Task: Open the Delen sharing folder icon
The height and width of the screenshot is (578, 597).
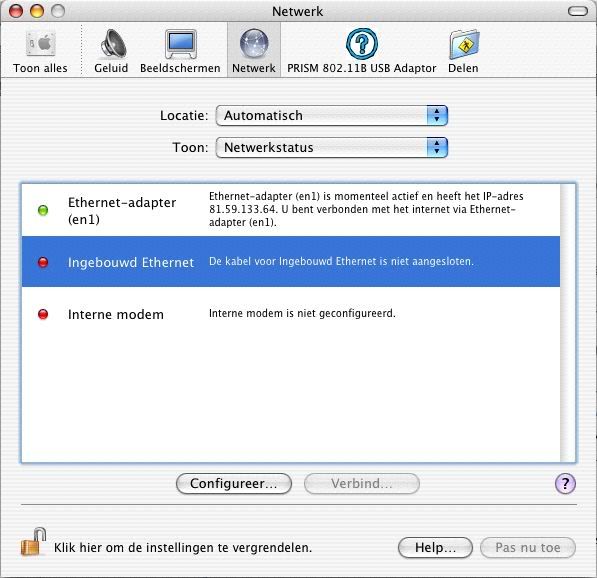Action: [464, 45]
